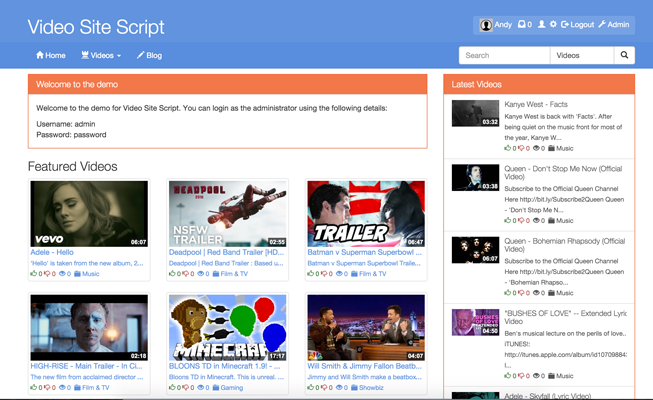Open Batman v Superman Superbowl title link

364,252
